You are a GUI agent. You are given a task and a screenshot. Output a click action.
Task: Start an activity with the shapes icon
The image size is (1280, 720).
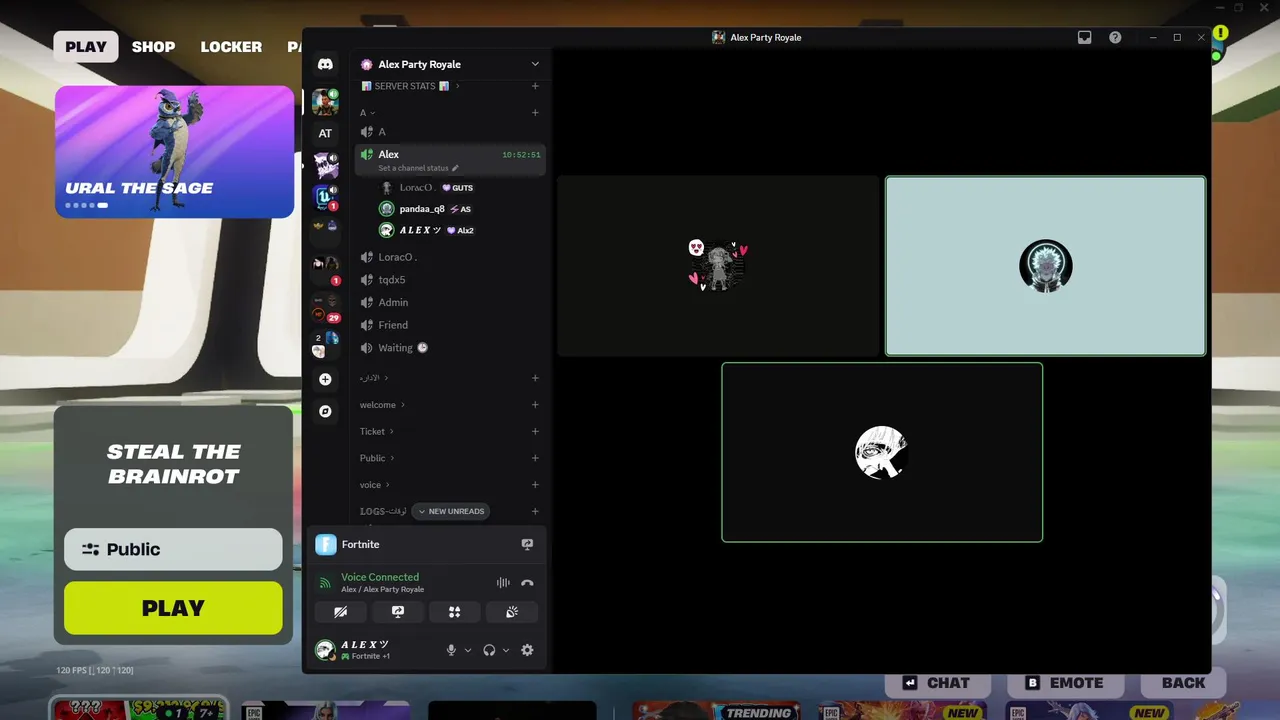click(x=455, y=612)
